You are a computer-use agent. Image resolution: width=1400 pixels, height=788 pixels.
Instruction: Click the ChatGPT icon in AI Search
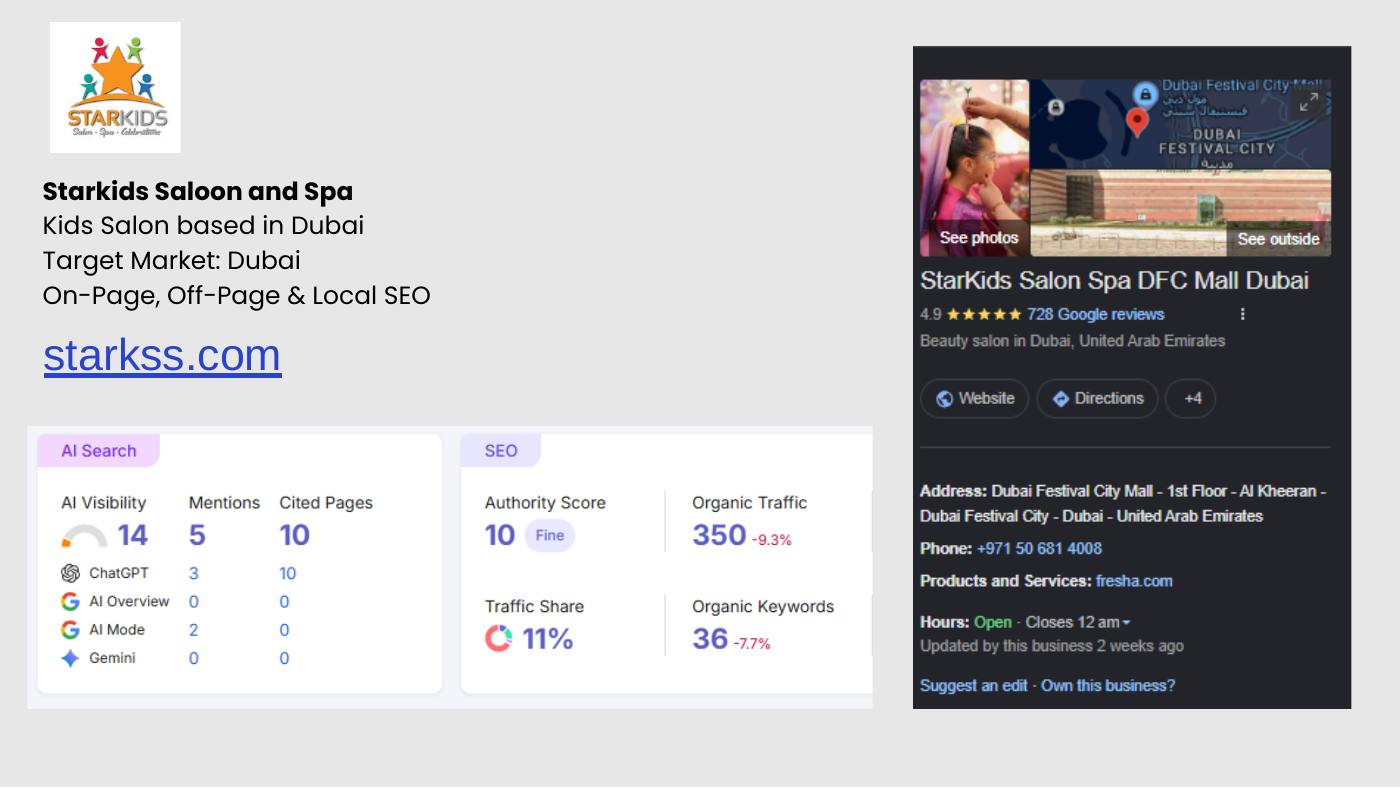pos(70,573)
